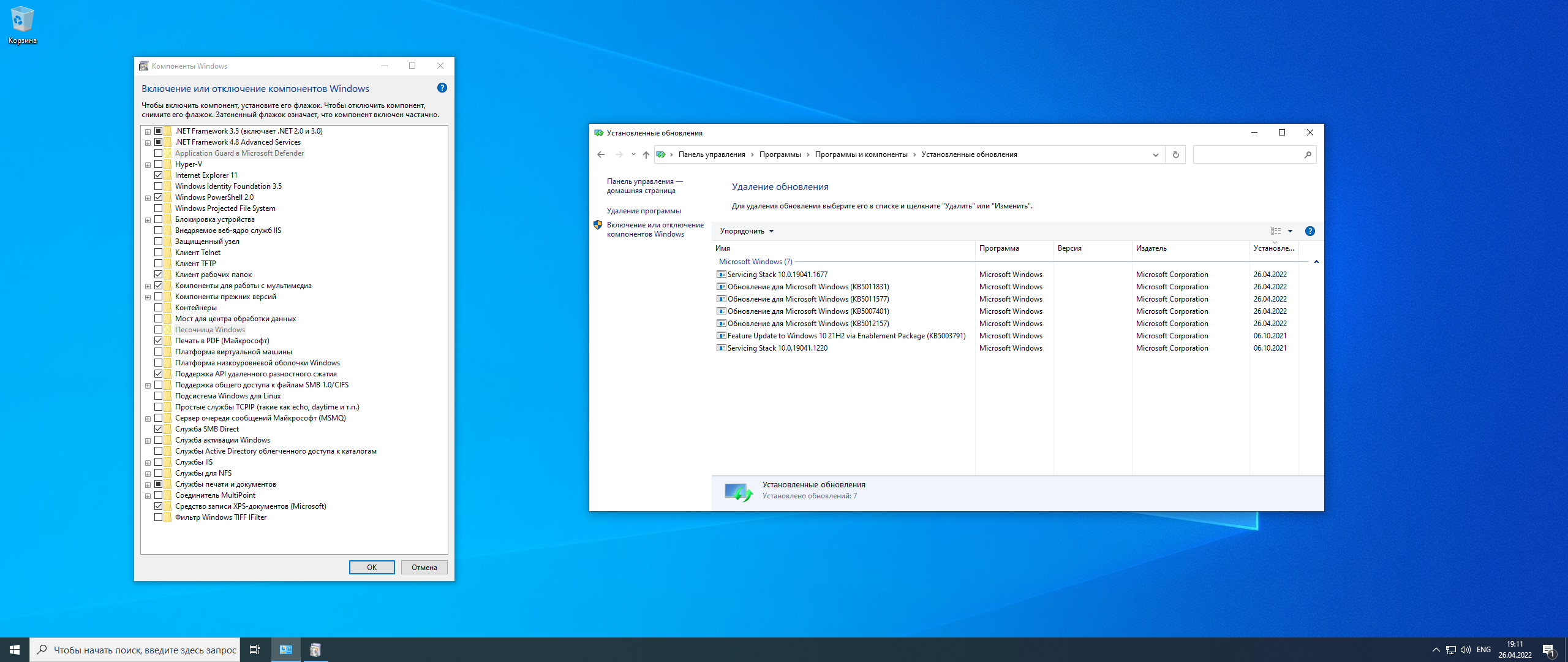Open Task View on the taskbar
1568x662 pixels.
255,650
